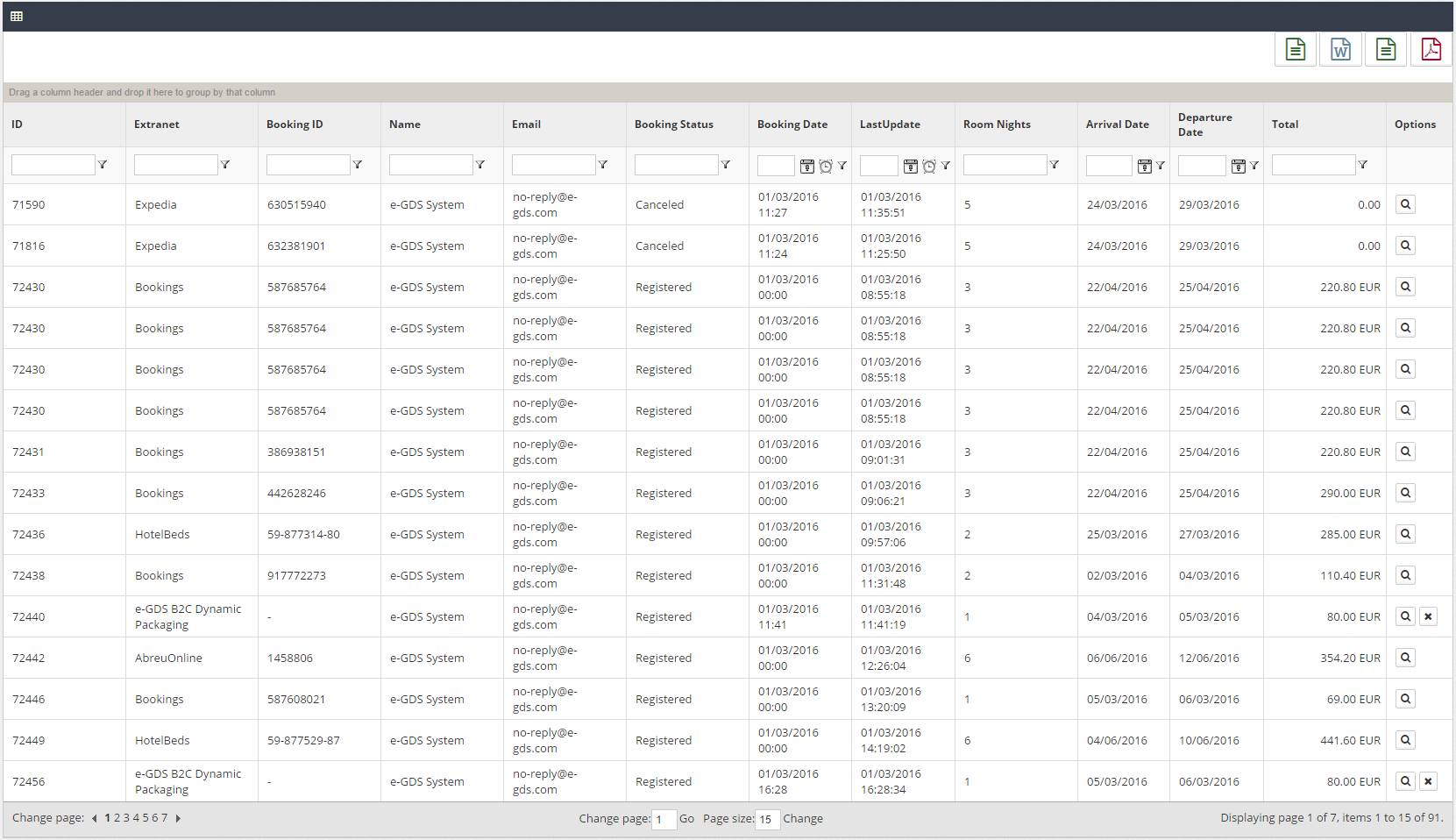Open the filter menu for the Email column
This screenshot has width=1456, height=840.
[603, 165]
